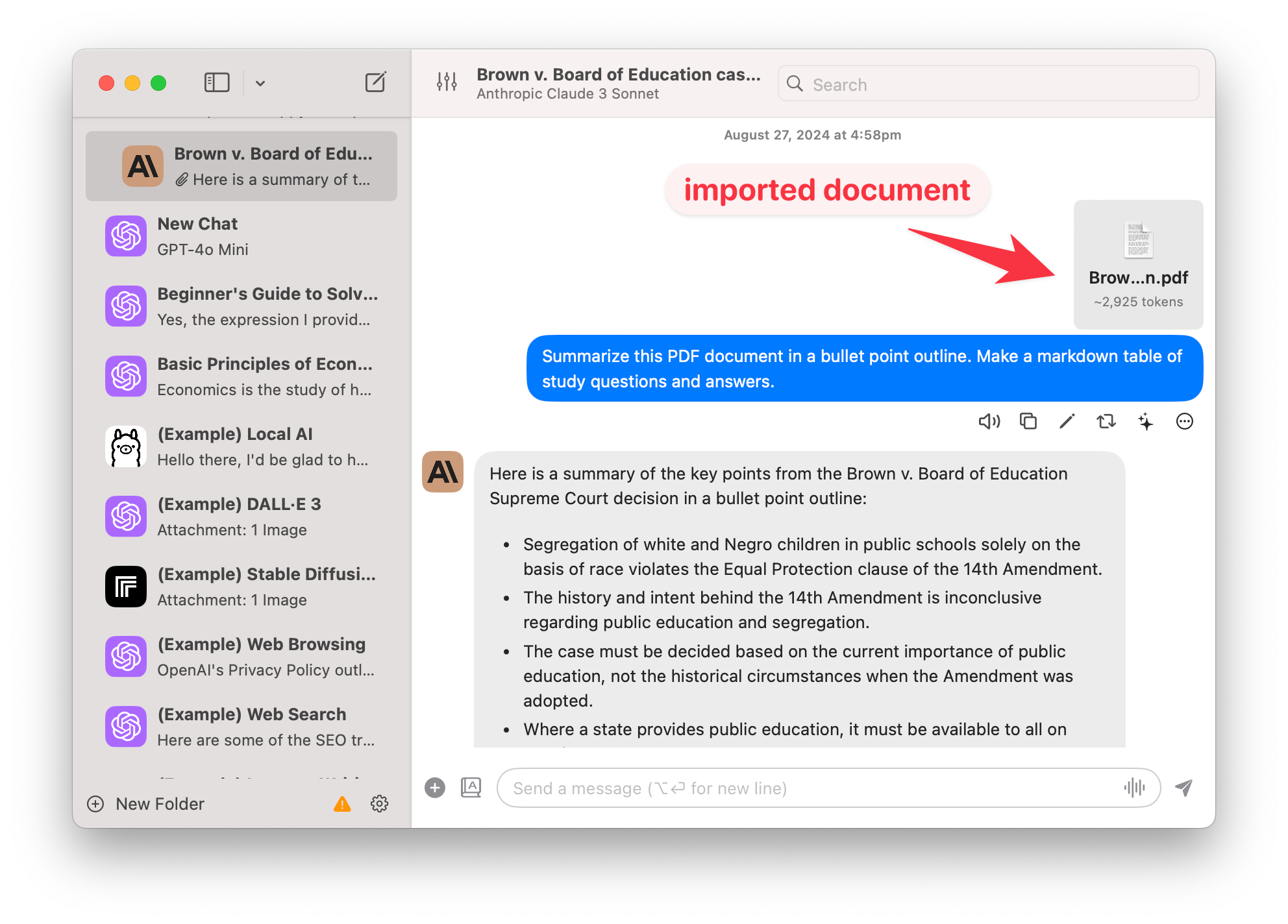Screen dimensions: 1288x924
Task: Maximize the window with green button
Action: pyautogui.click(x=158, y=83)
